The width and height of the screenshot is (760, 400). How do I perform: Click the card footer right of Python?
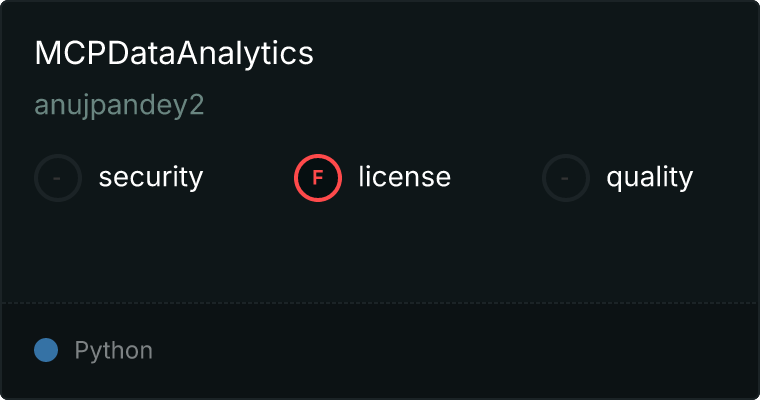point(450,351)
